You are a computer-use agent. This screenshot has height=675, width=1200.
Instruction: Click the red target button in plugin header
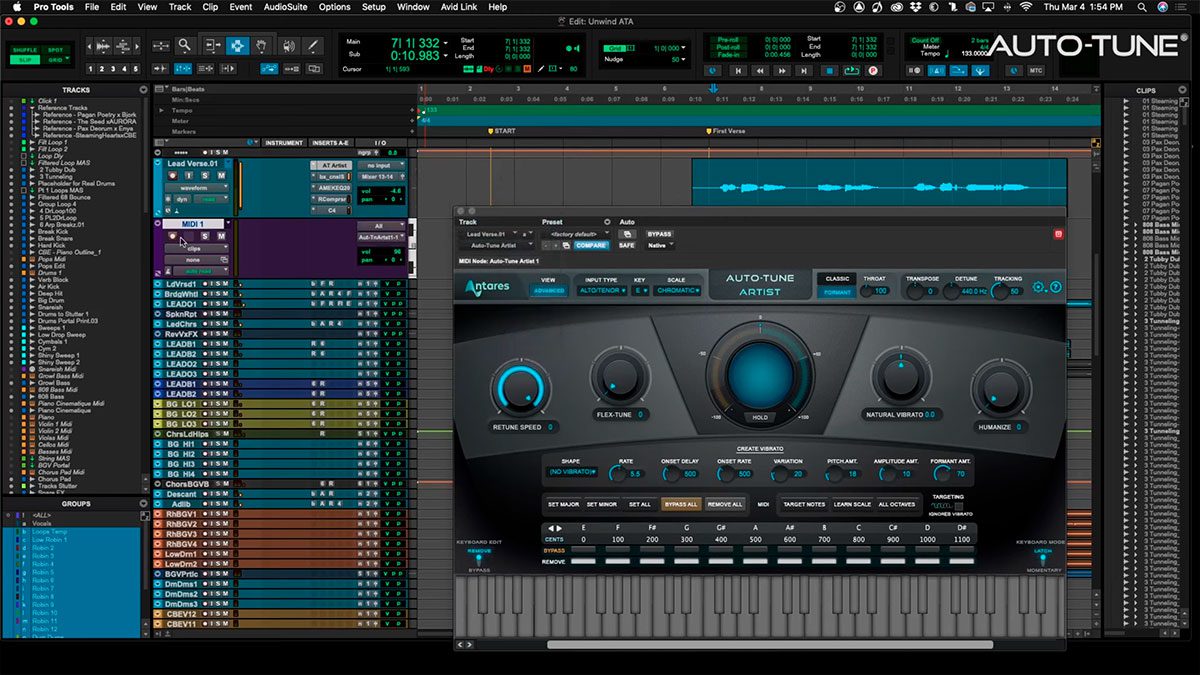(1058, 234)
